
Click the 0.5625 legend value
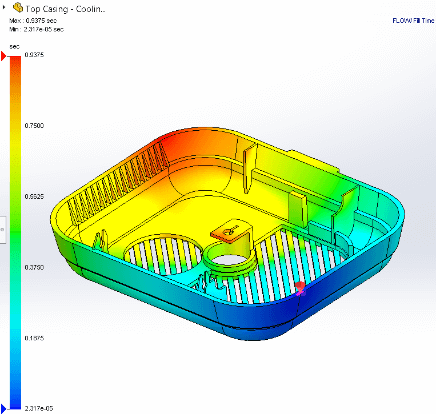click(x=34, y=196)
